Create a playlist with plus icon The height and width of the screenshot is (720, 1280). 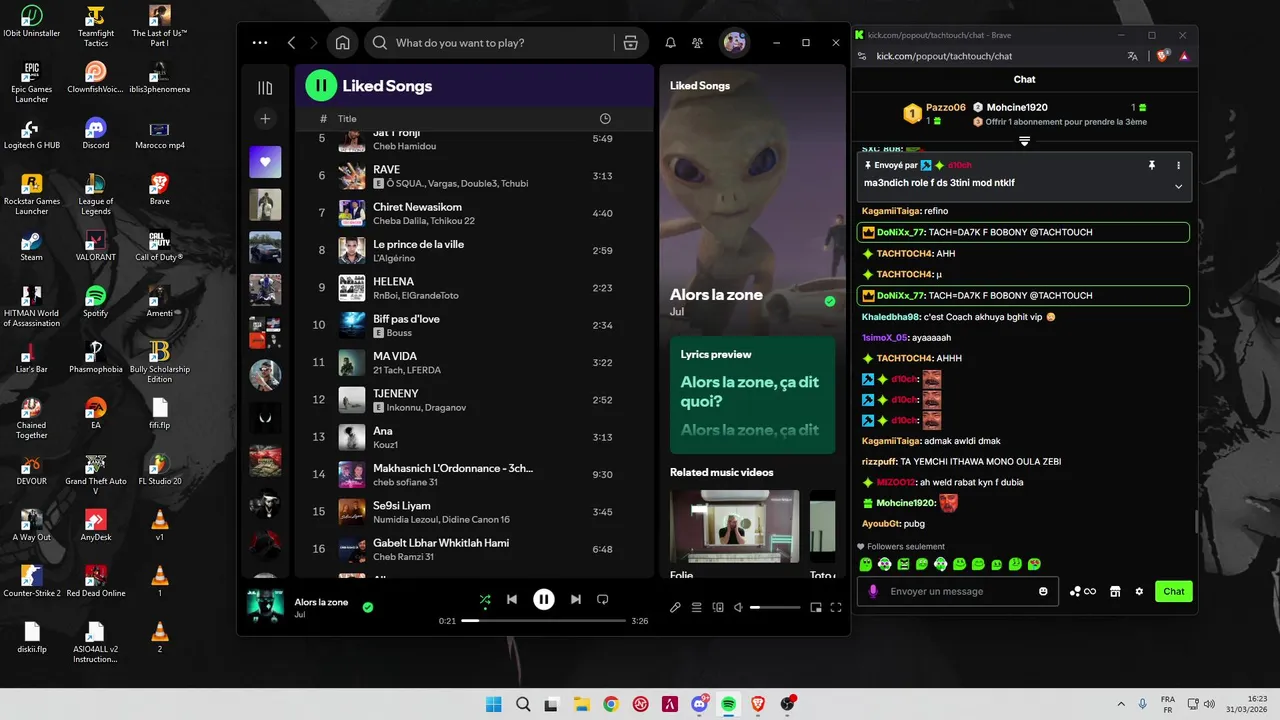click(265, 119)
